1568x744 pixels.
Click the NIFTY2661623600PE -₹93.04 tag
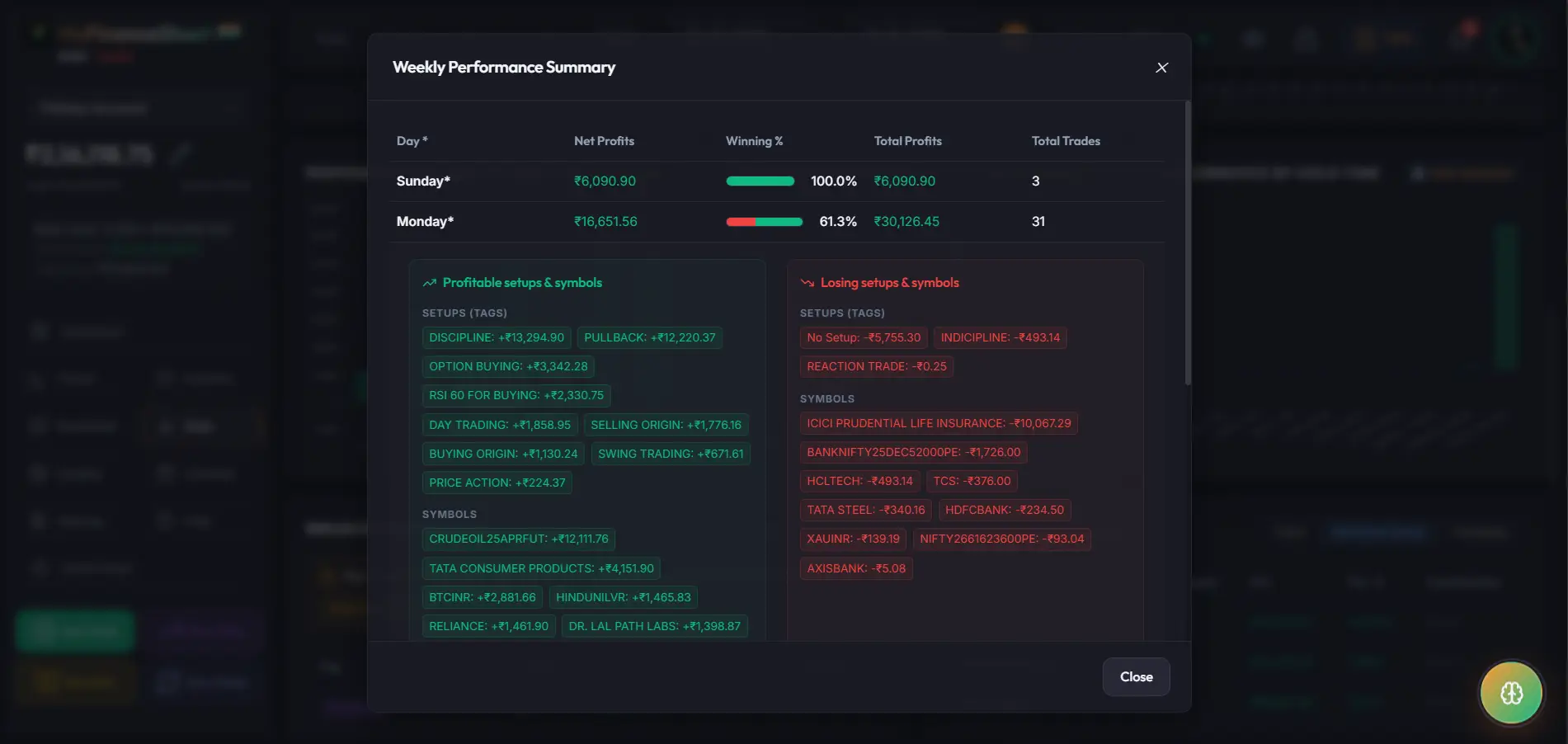click(x=1002, y=539)
